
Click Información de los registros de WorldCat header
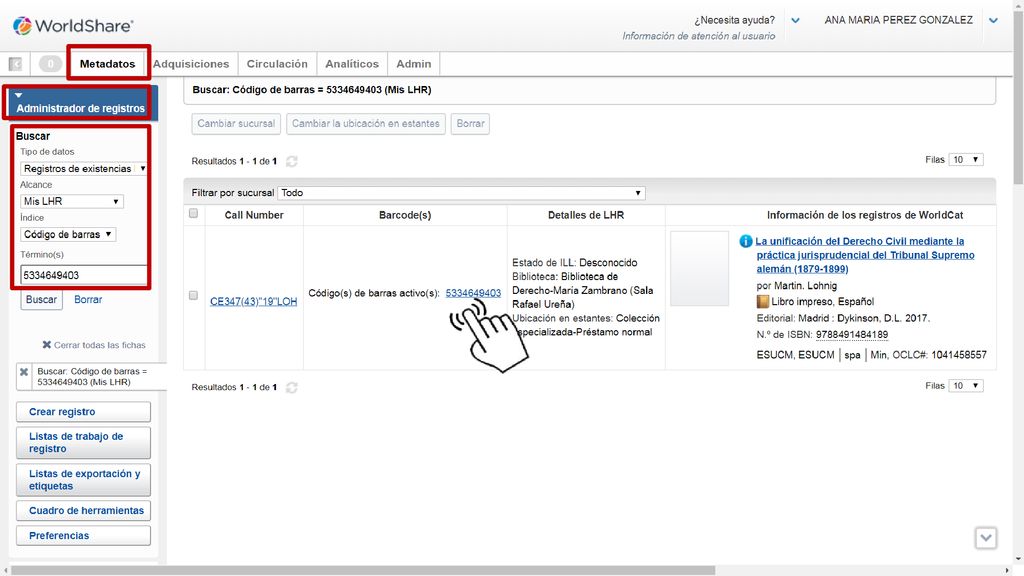865,215
